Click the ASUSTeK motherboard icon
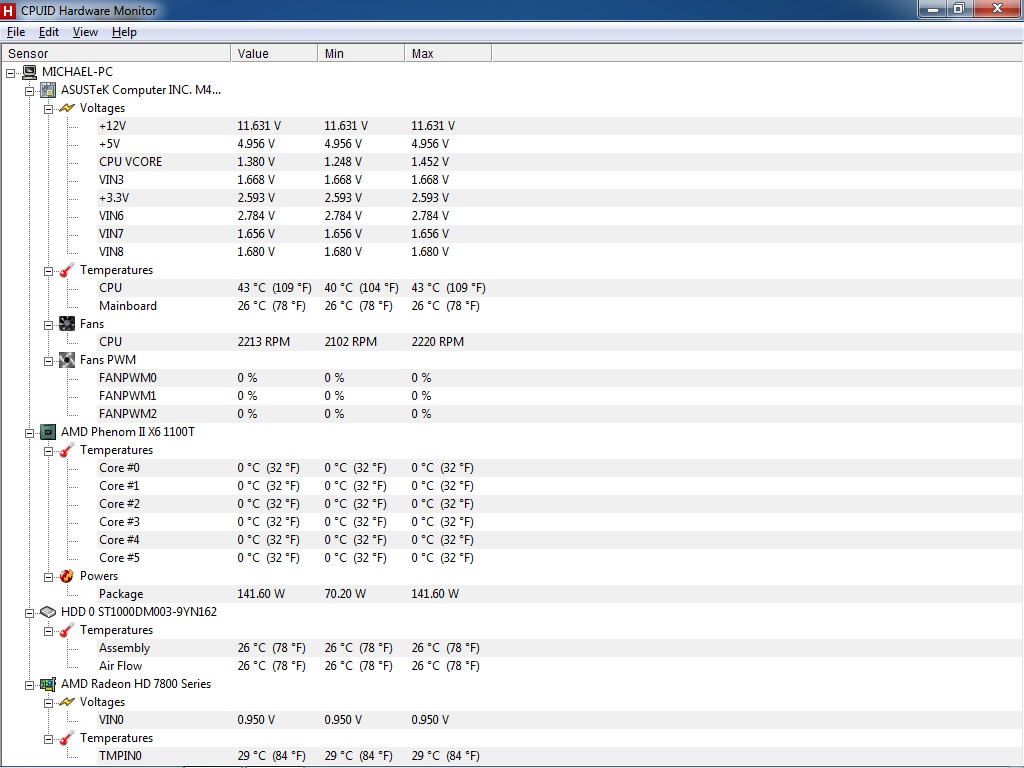 pyautogui.click(x=48, y=90)
